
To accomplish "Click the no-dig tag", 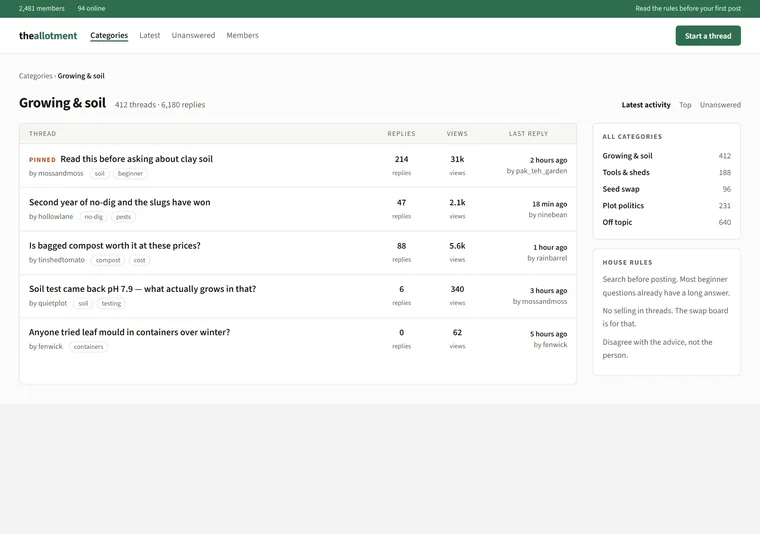I will [94, 217].
